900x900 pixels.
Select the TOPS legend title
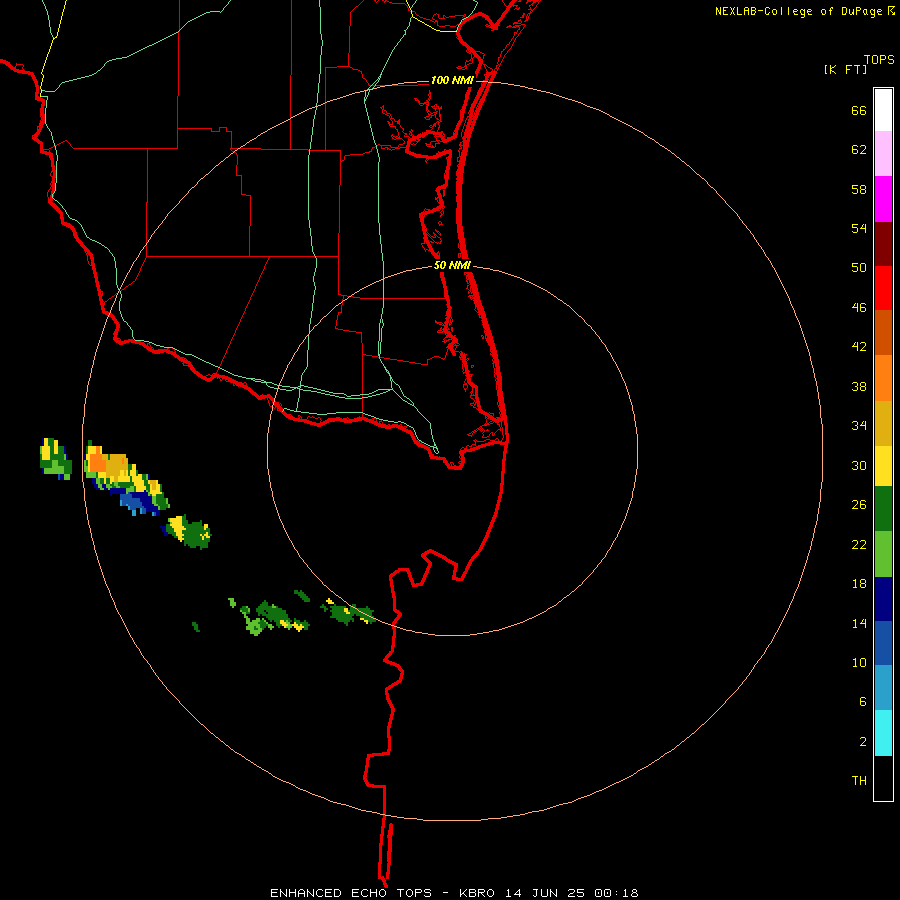coord(879,59)
